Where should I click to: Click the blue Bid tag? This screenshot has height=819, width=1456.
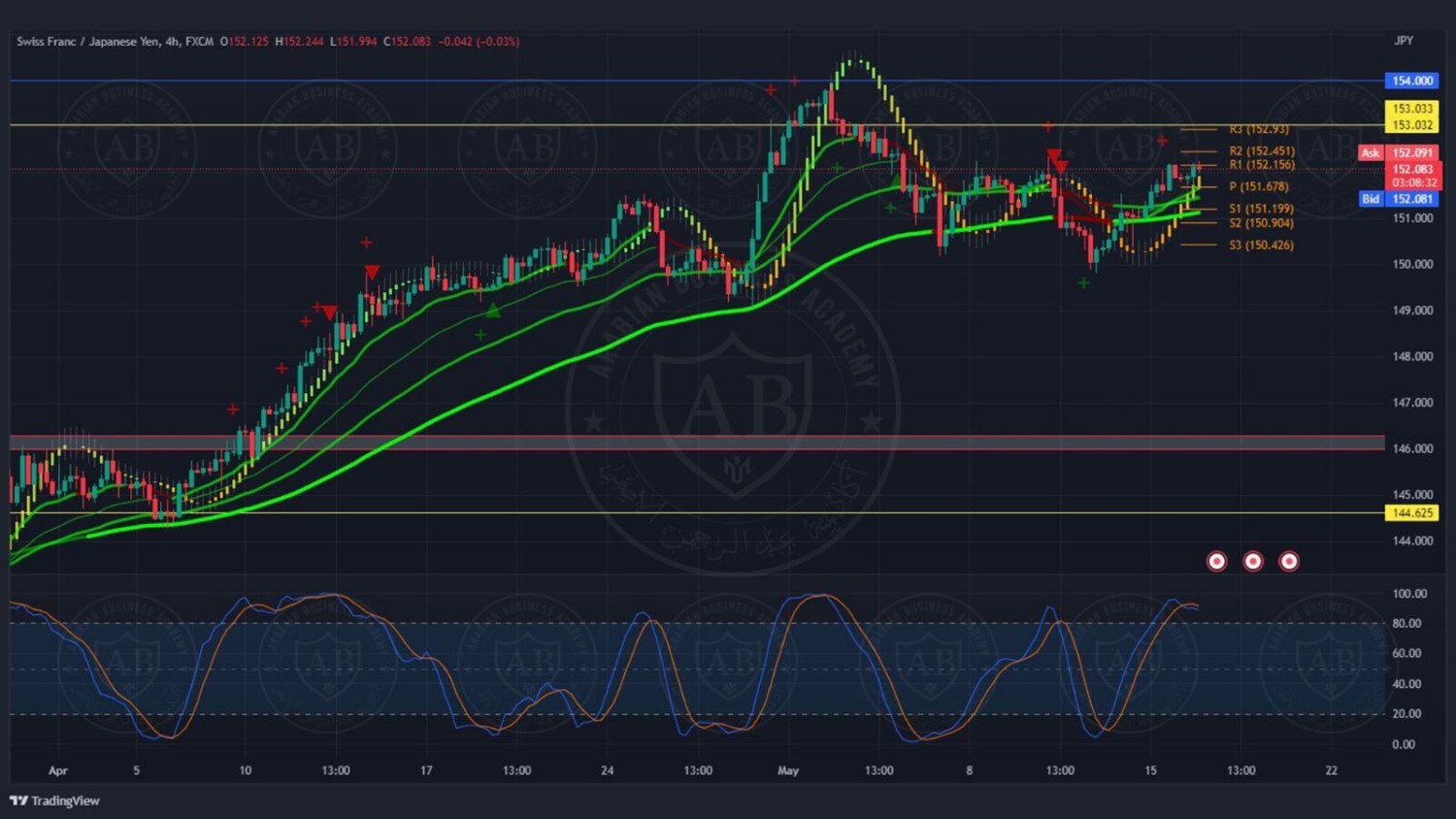click(x=1370, y=199)
